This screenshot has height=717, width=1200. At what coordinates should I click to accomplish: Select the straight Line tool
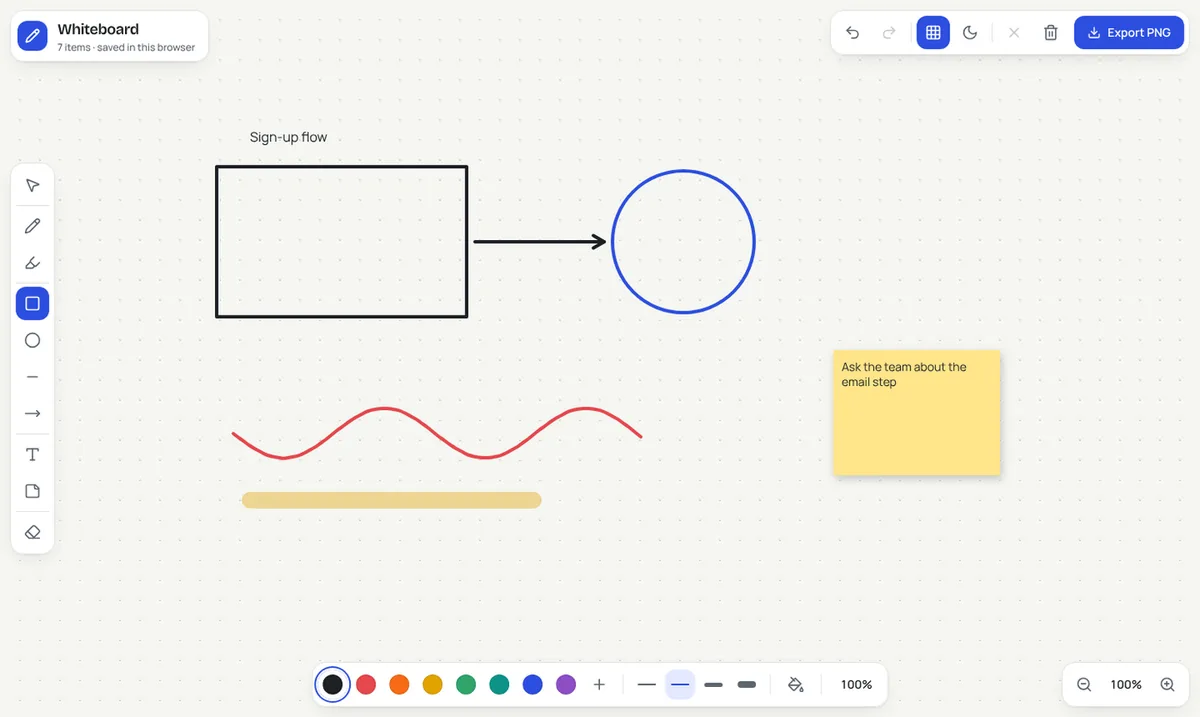tap(32, 377)
